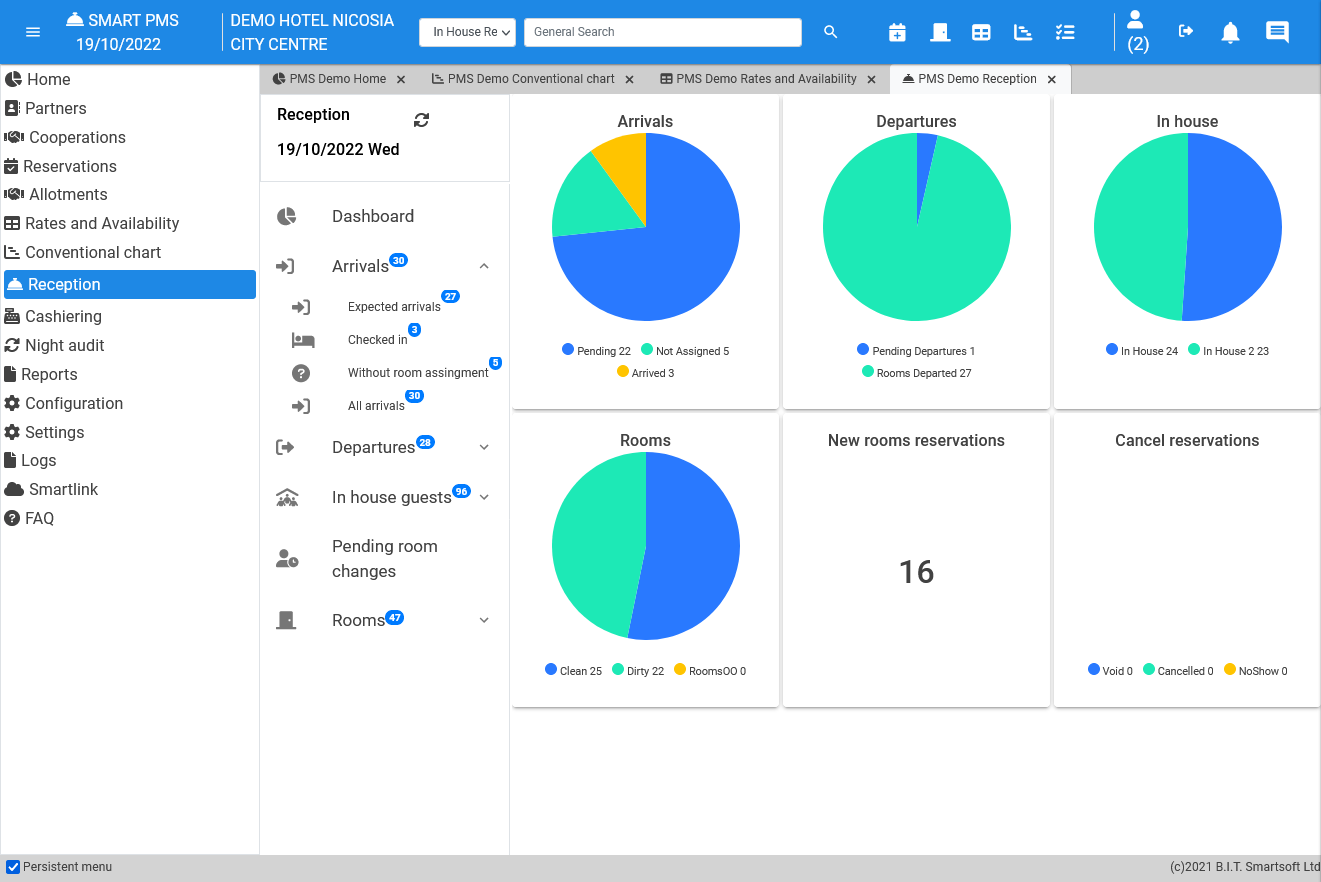The image size is (1321, 882).
Task: Close the PMS Demo Home tab
Action: [401, 79]
